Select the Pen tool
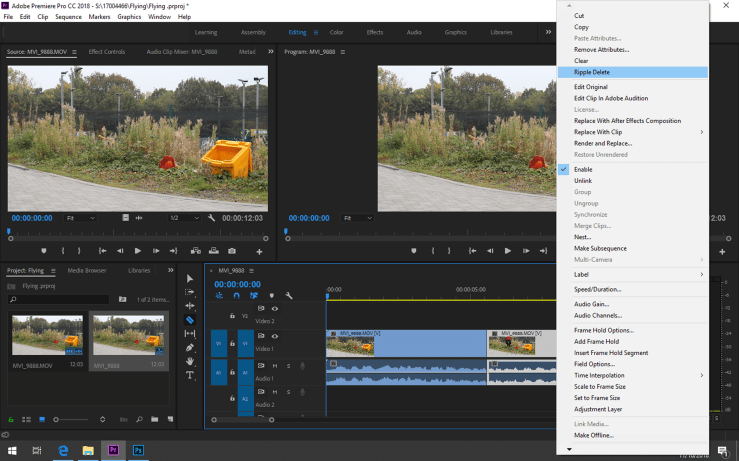Viewport: 739px width, 461px height. [190, 347]
